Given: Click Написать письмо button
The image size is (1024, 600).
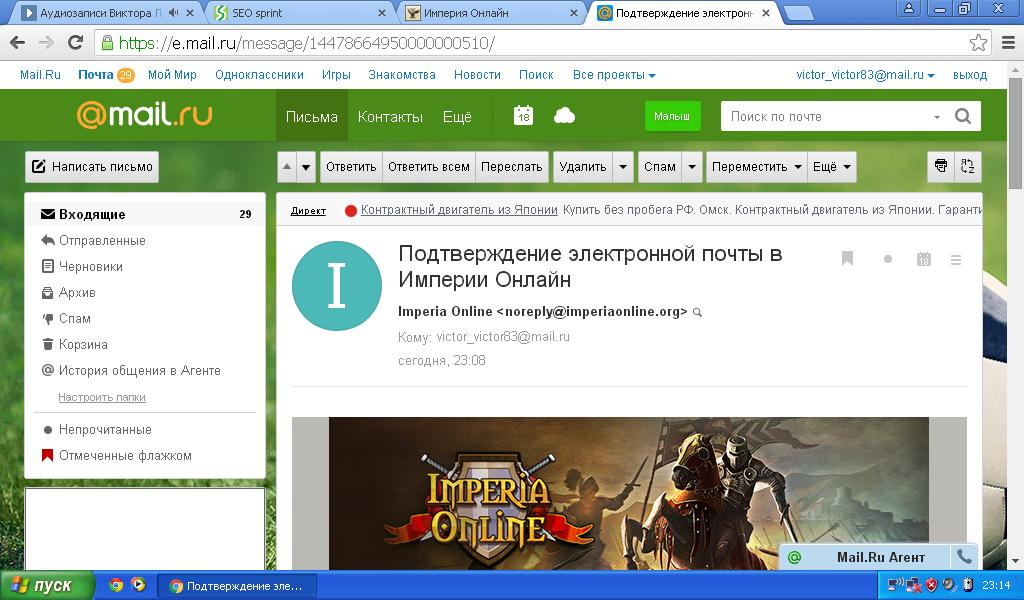Looking at the screenshot, I should coord(92,166).
